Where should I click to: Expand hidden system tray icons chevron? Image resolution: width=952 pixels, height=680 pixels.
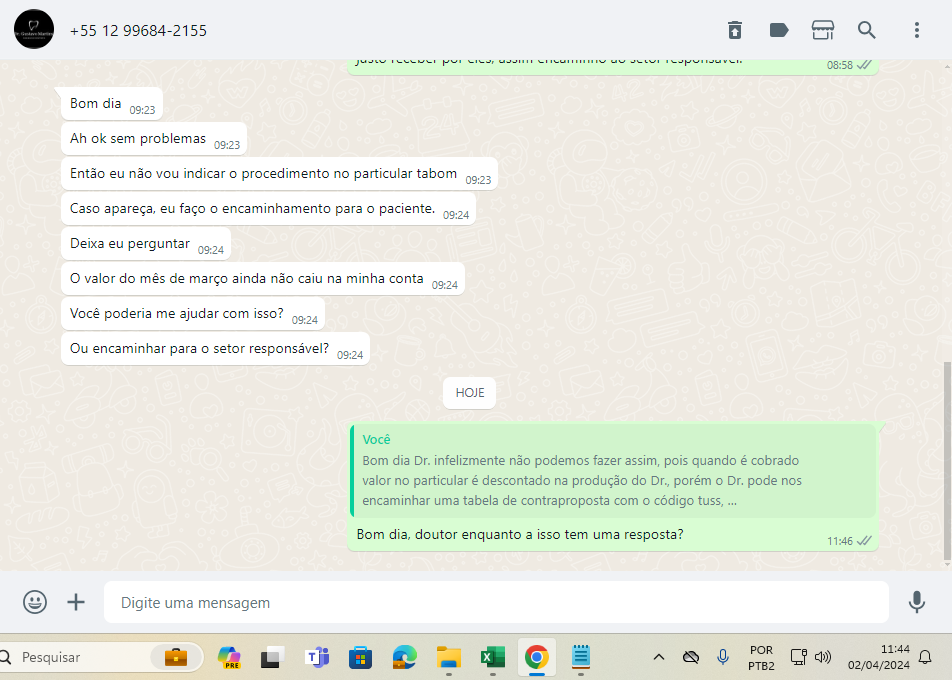click(x=659, y=657)
